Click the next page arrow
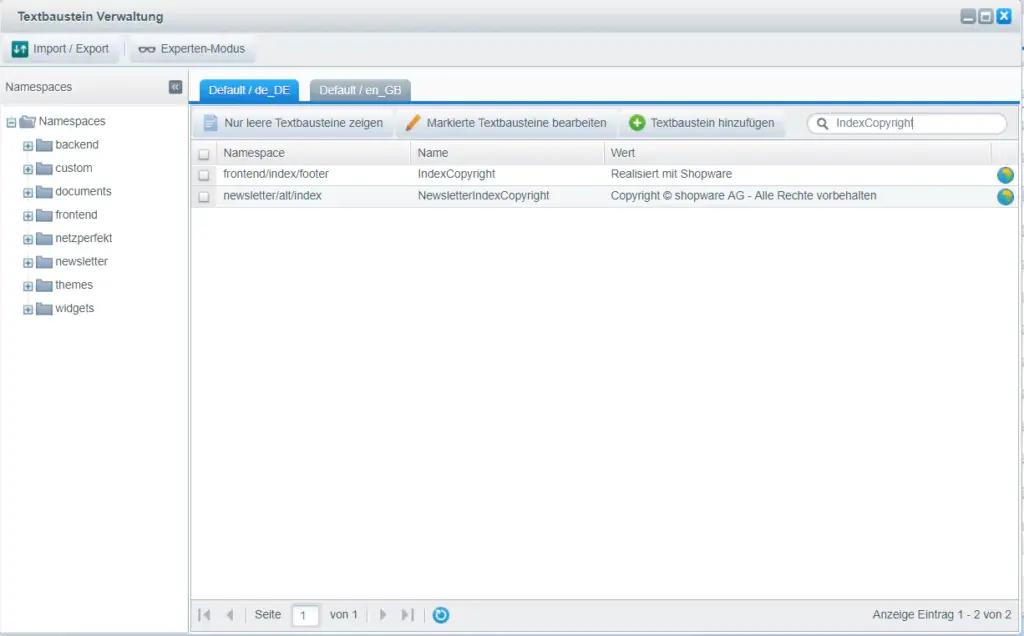 click(382, 615)
